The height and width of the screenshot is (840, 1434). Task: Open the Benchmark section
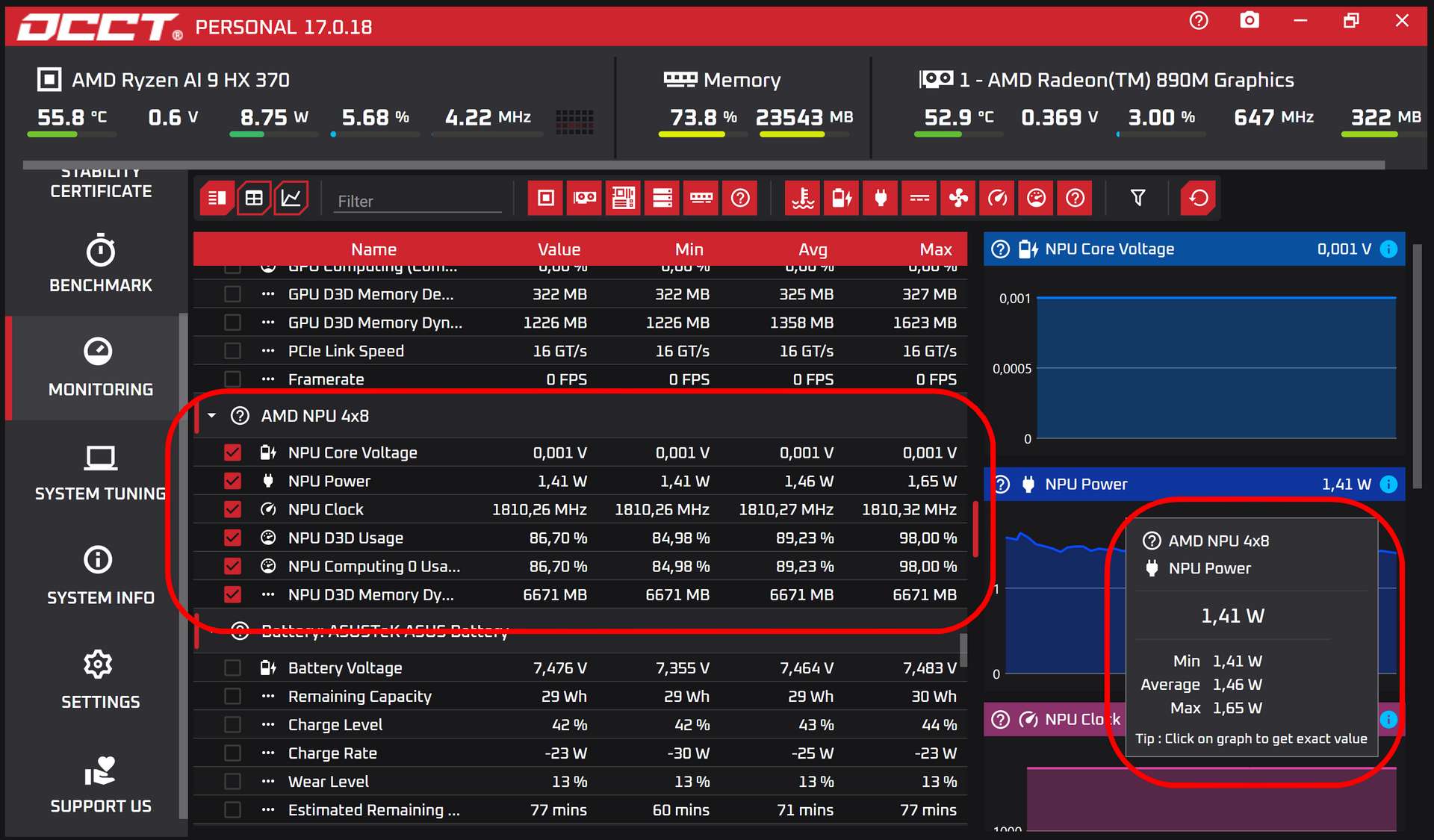point(101,264)
